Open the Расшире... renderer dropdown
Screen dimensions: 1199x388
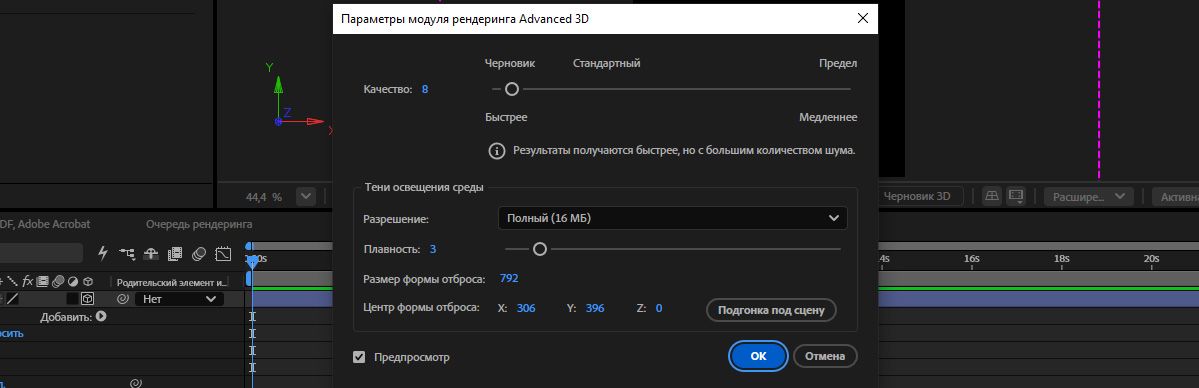pyautogui.click(x=1088, y=197)
